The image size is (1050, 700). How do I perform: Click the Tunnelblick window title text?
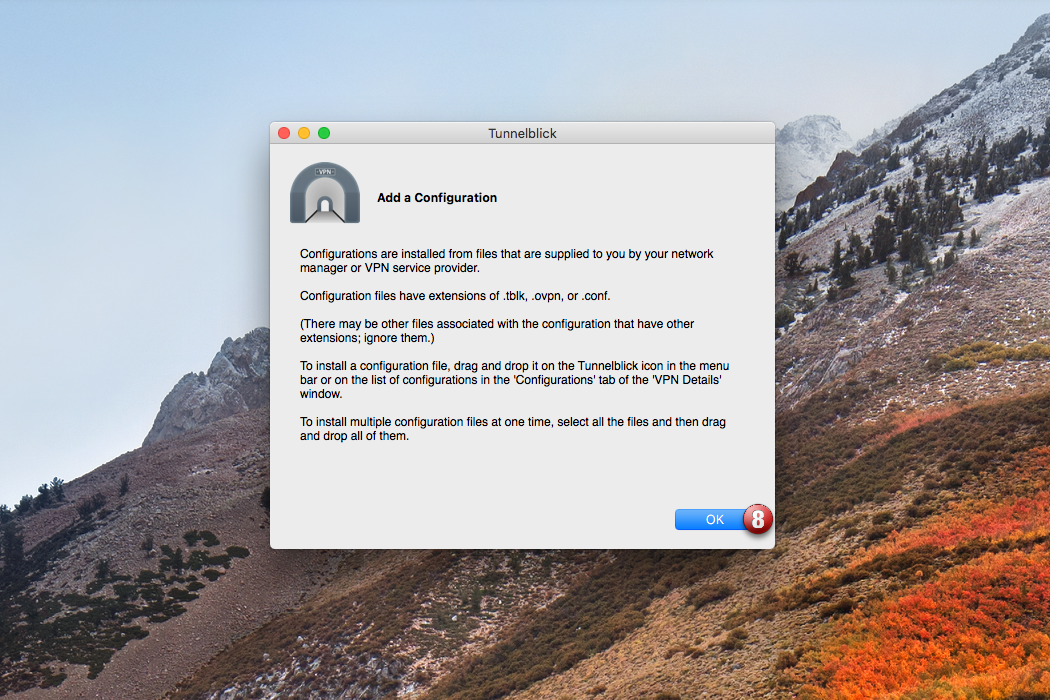coord(522,133)
